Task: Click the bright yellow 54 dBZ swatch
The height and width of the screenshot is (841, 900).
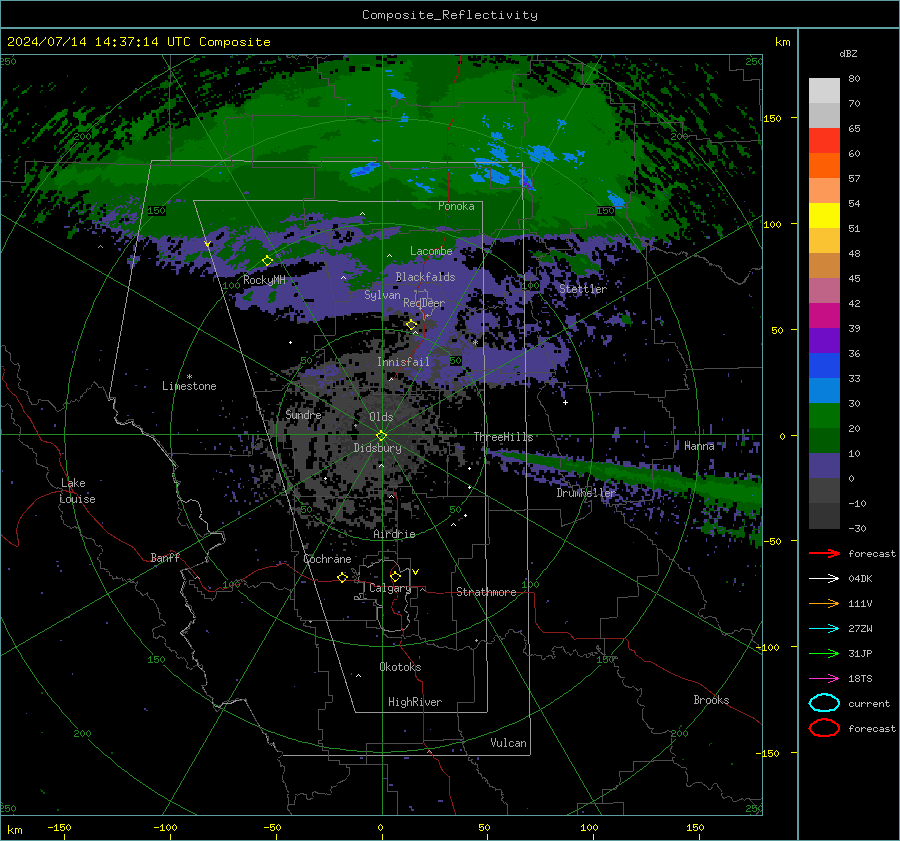Action: (x=824, y=216)
